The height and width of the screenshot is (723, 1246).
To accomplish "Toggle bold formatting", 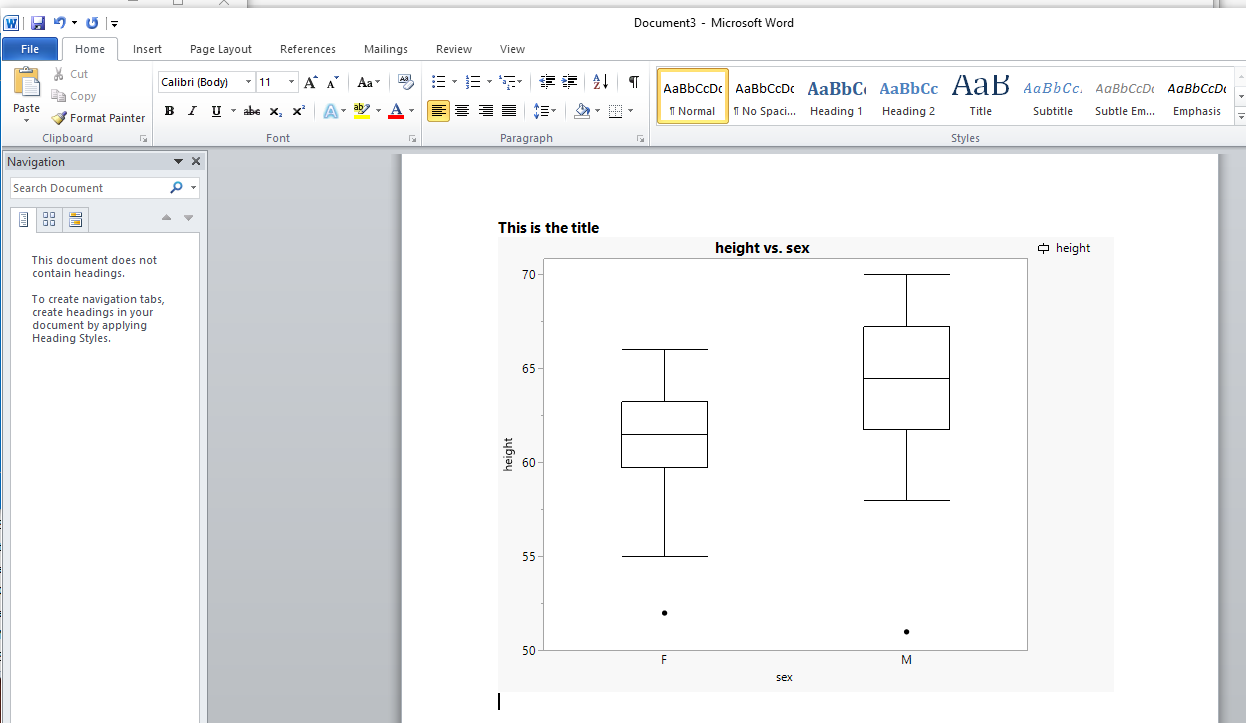I will coord(169,110).
